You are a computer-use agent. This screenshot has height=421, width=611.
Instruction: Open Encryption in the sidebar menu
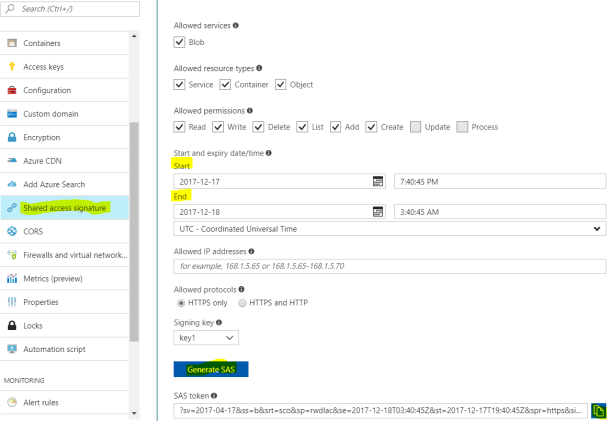65,137
